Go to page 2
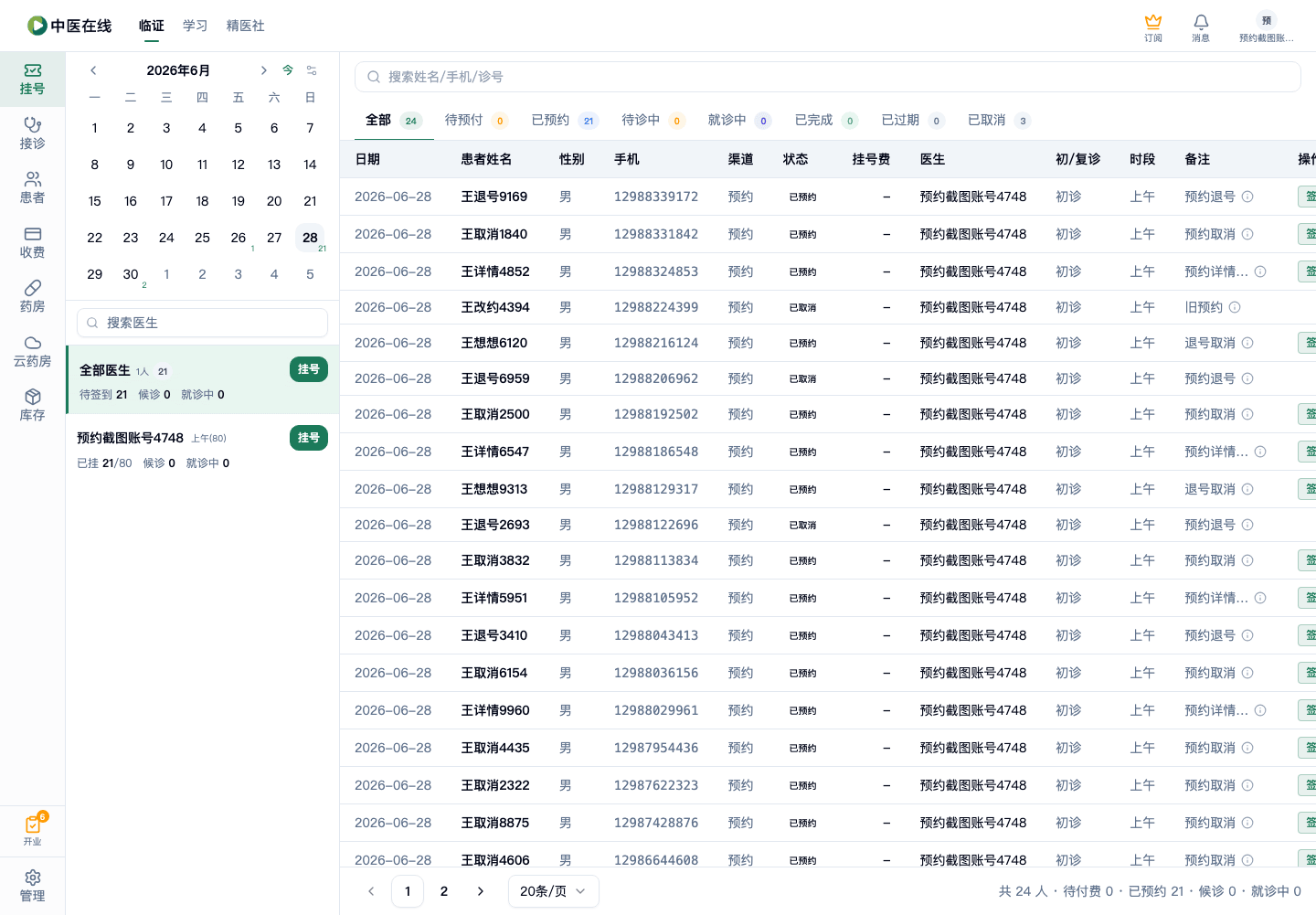Screen dimensions: 1316x915 point(444,891)
